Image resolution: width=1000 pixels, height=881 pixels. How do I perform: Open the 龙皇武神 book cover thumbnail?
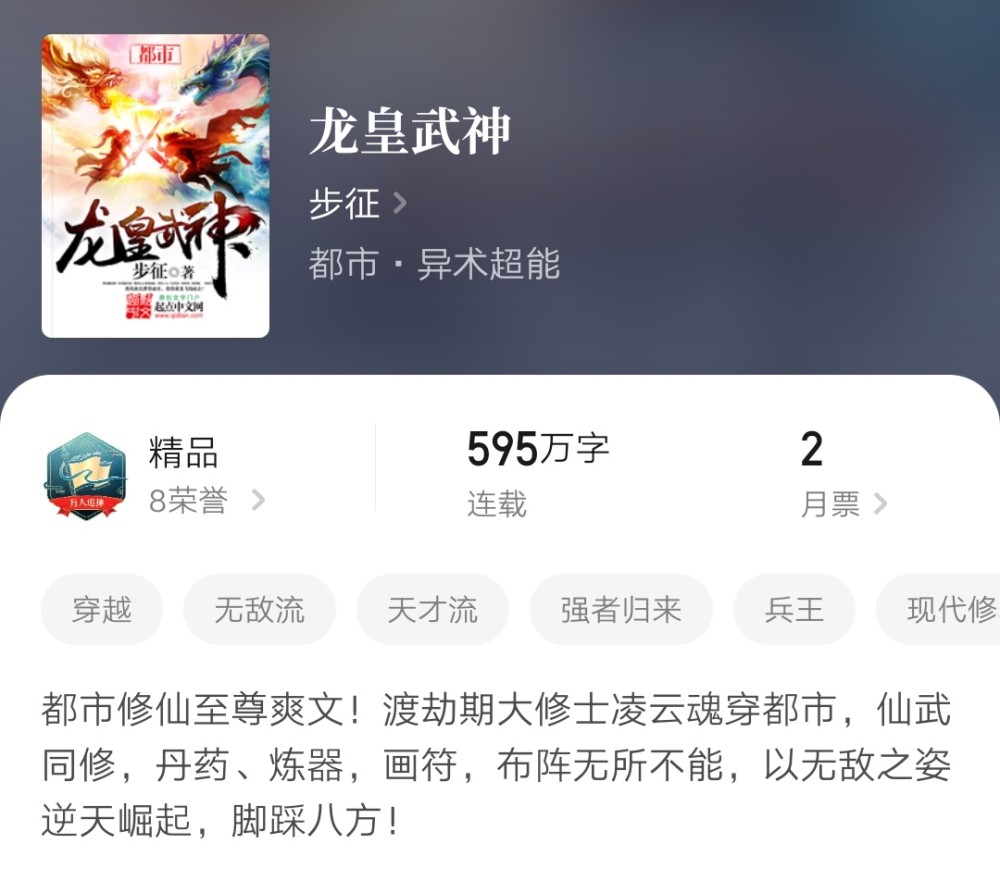pos(155,186)
